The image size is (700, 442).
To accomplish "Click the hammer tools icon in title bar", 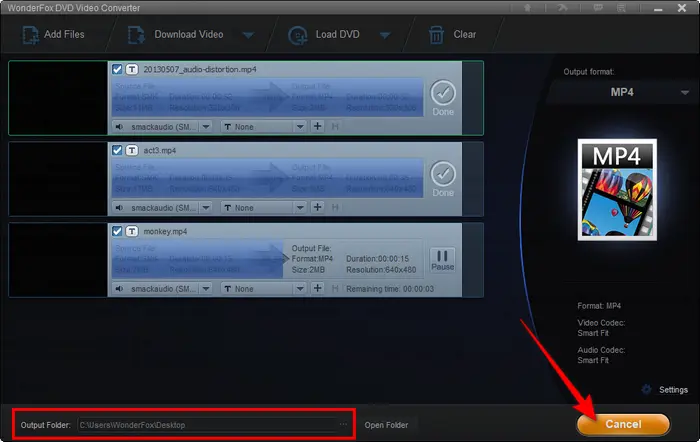I will pos(562,8).
